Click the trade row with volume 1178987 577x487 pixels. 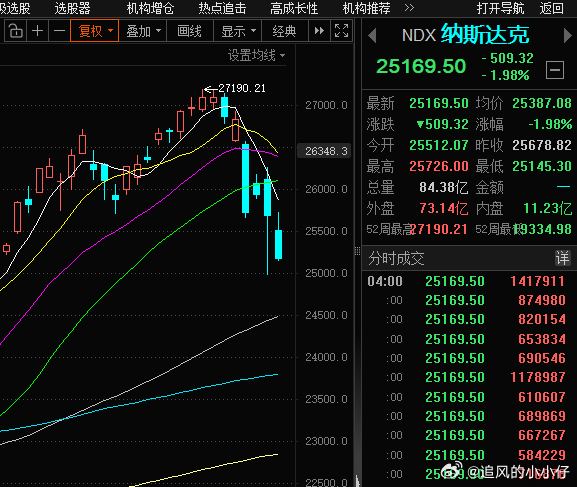pyautogui.click(x=466, y=377)
